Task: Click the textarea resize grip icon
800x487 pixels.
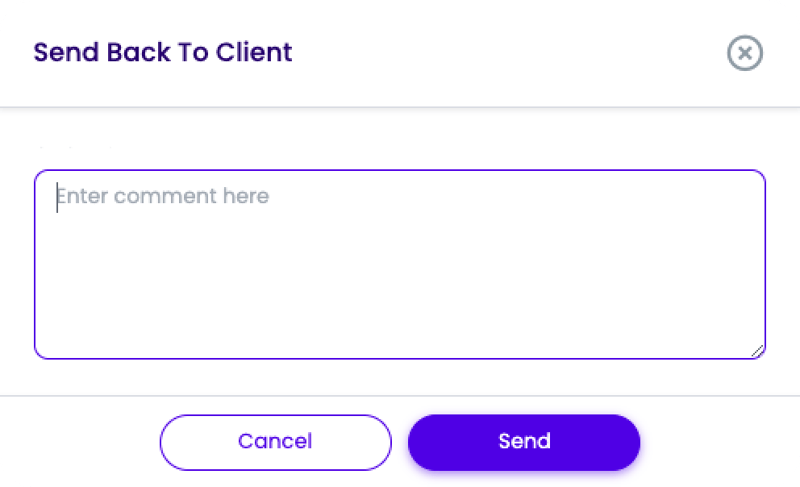Action: [x=757, y=350]
